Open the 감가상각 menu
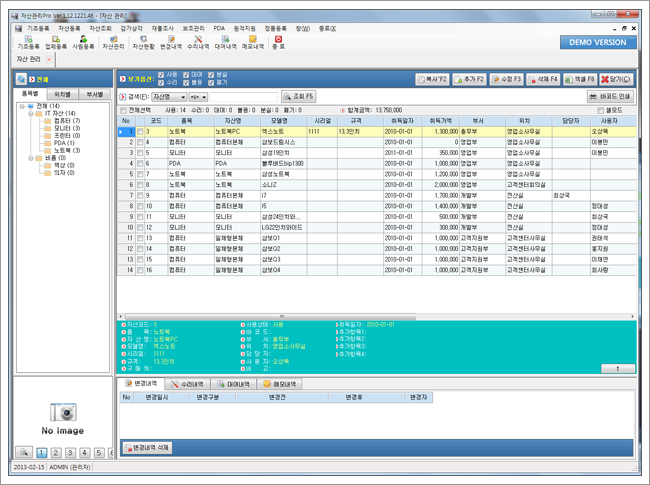650x485 pixels. tap(131, 29)
